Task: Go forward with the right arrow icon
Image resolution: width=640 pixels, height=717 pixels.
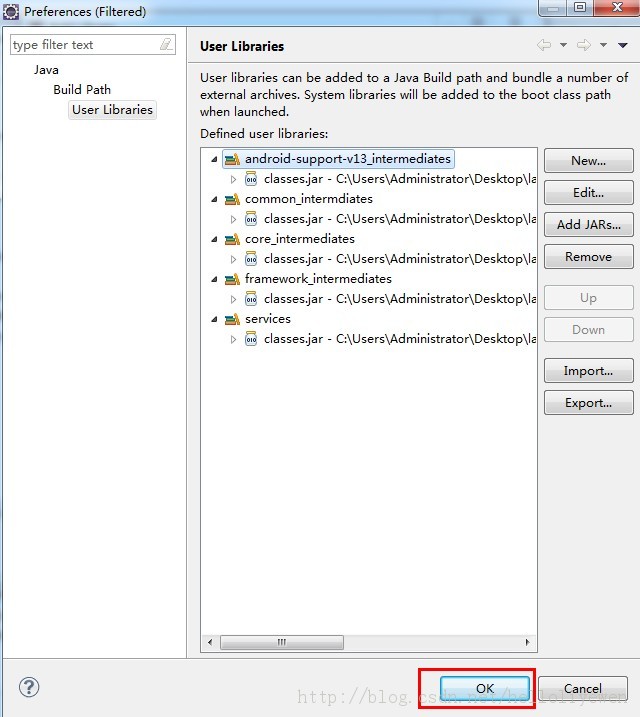Action: 584,45
